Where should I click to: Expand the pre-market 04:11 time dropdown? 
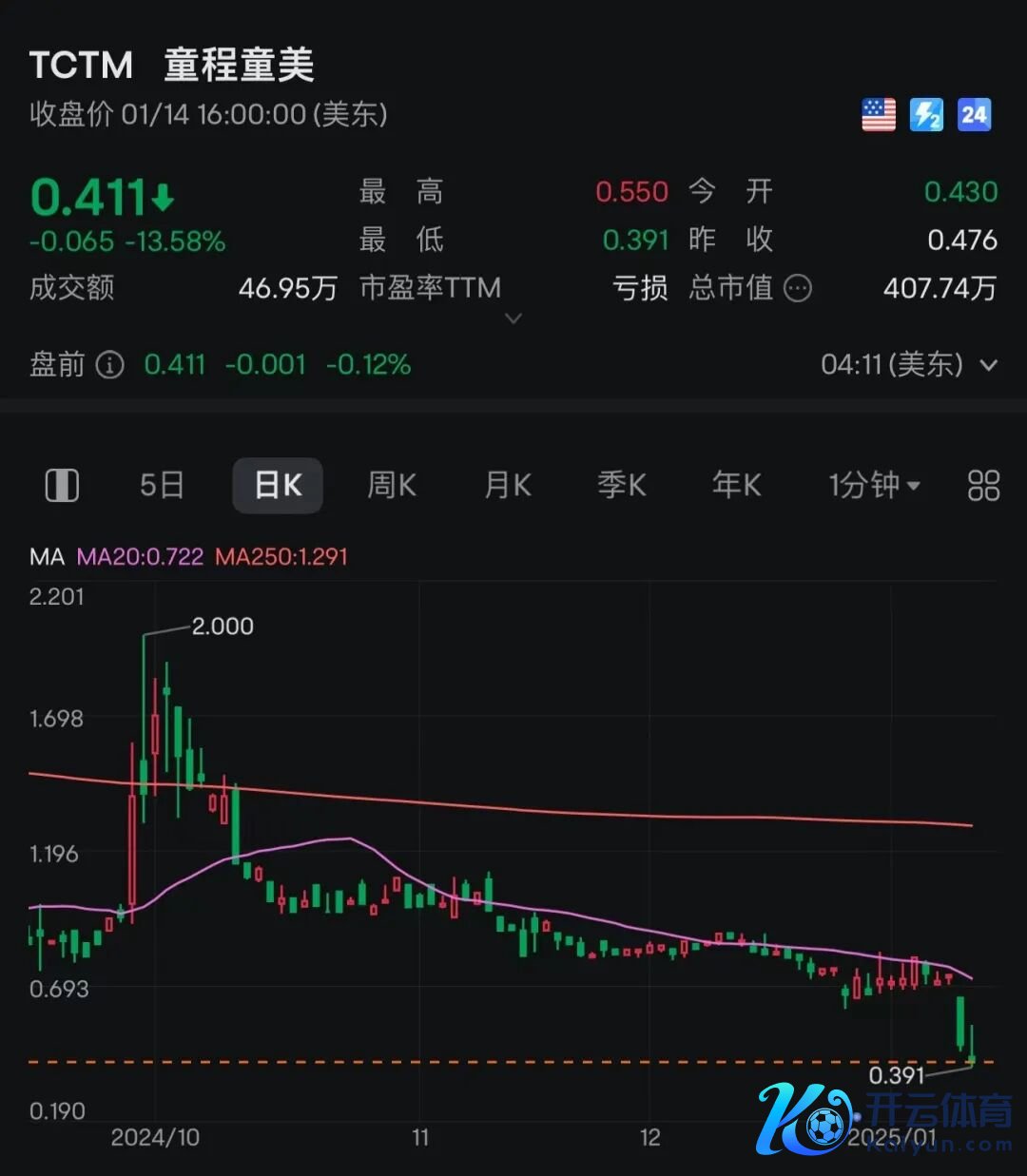[x=989, y=364]
